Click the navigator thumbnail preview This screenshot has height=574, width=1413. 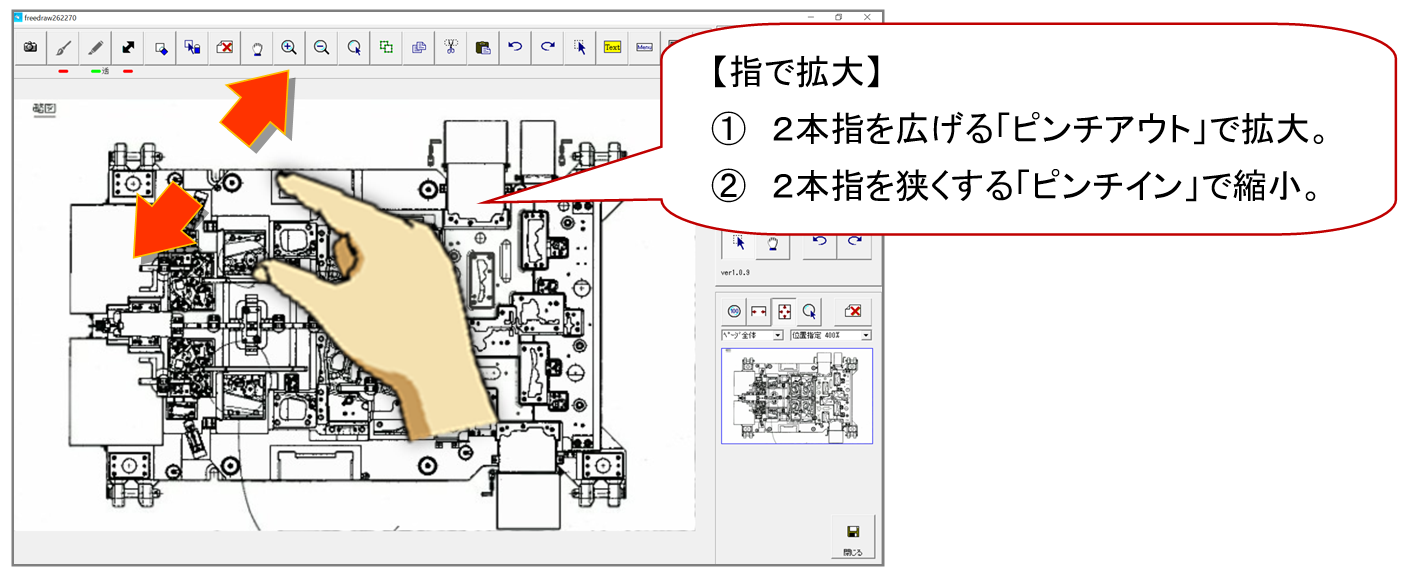(x=797, y=396)
